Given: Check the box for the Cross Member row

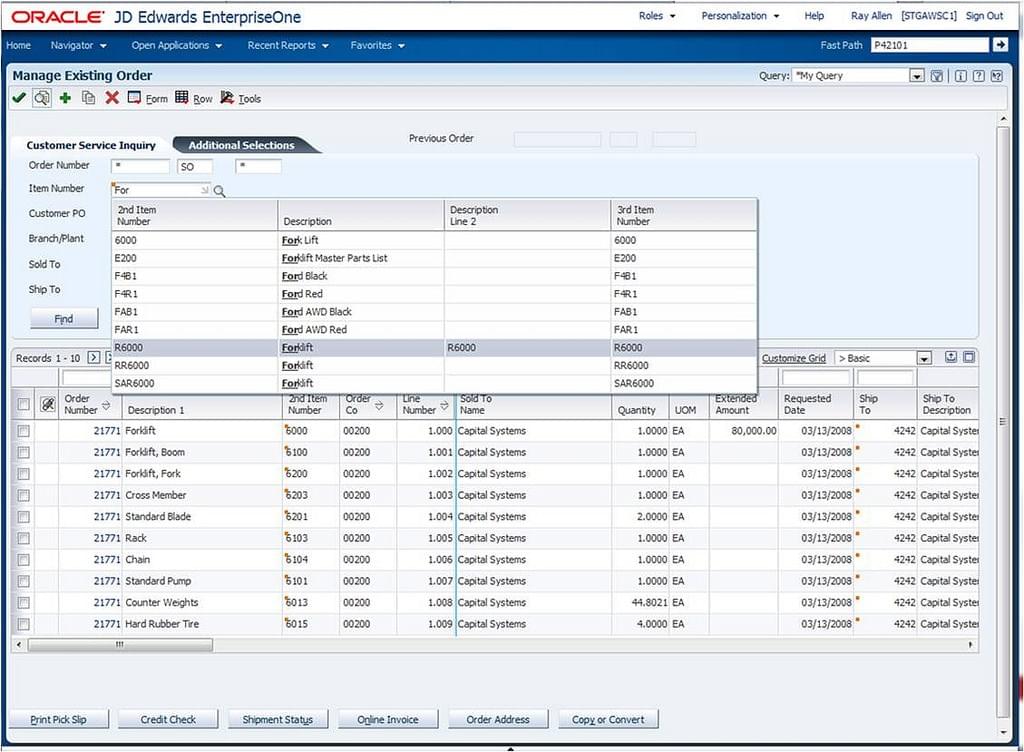Looking at the screenshot, I should (x=23, y=496).
